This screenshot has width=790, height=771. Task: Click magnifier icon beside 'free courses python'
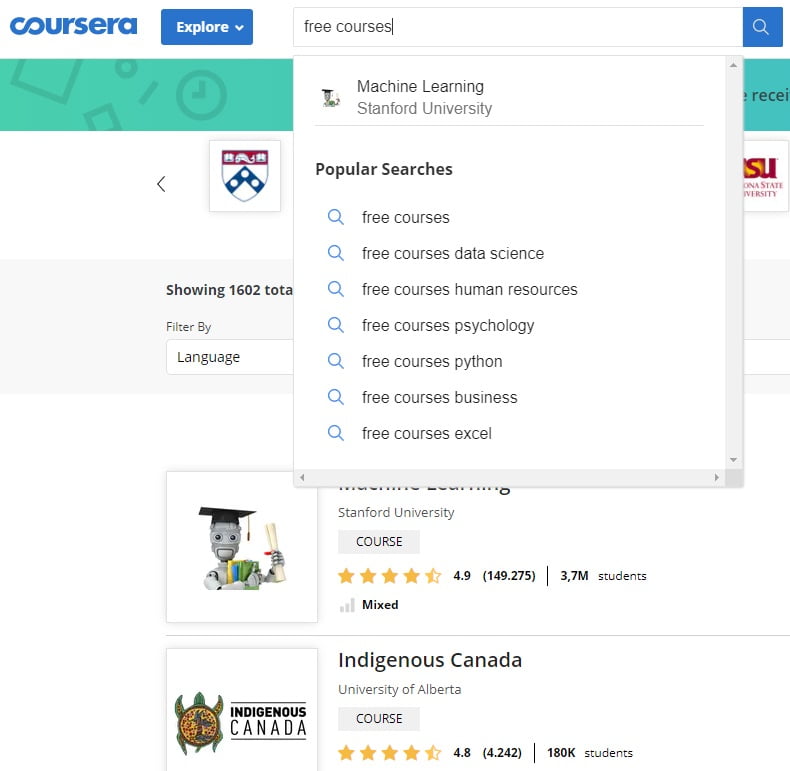(x=336, y=361)
